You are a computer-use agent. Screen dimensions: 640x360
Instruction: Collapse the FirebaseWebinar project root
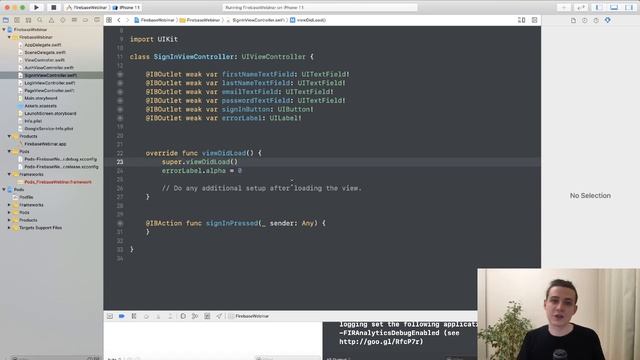(4, 29)
